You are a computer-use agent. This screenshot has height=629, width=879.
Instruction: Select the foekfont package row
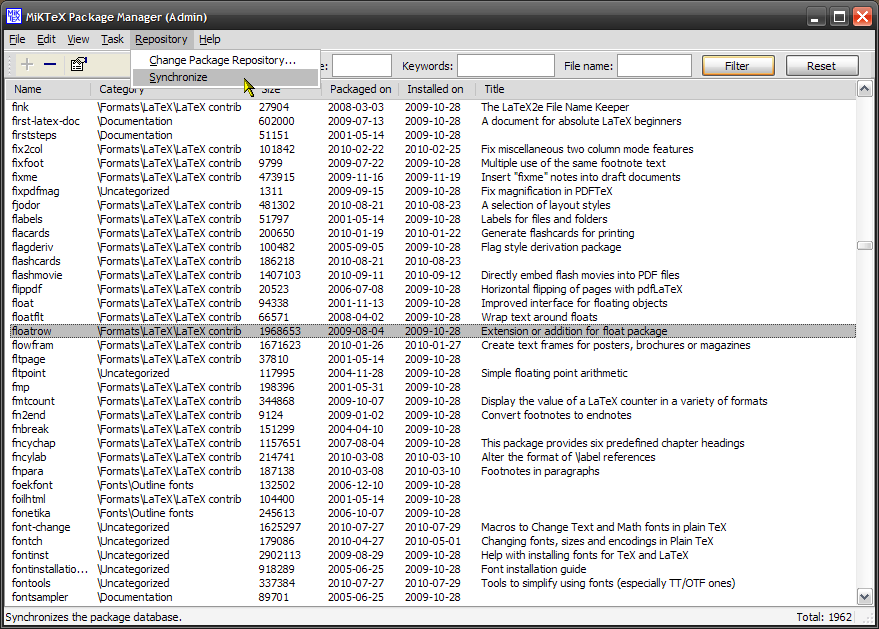tap(433, 485)
